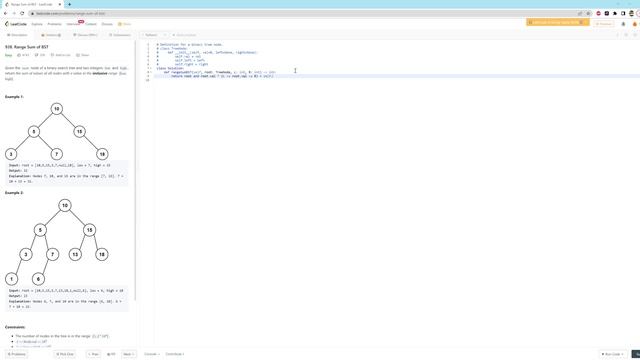Click the LeetCode logo
640x360 pixels.
point(16,24)
